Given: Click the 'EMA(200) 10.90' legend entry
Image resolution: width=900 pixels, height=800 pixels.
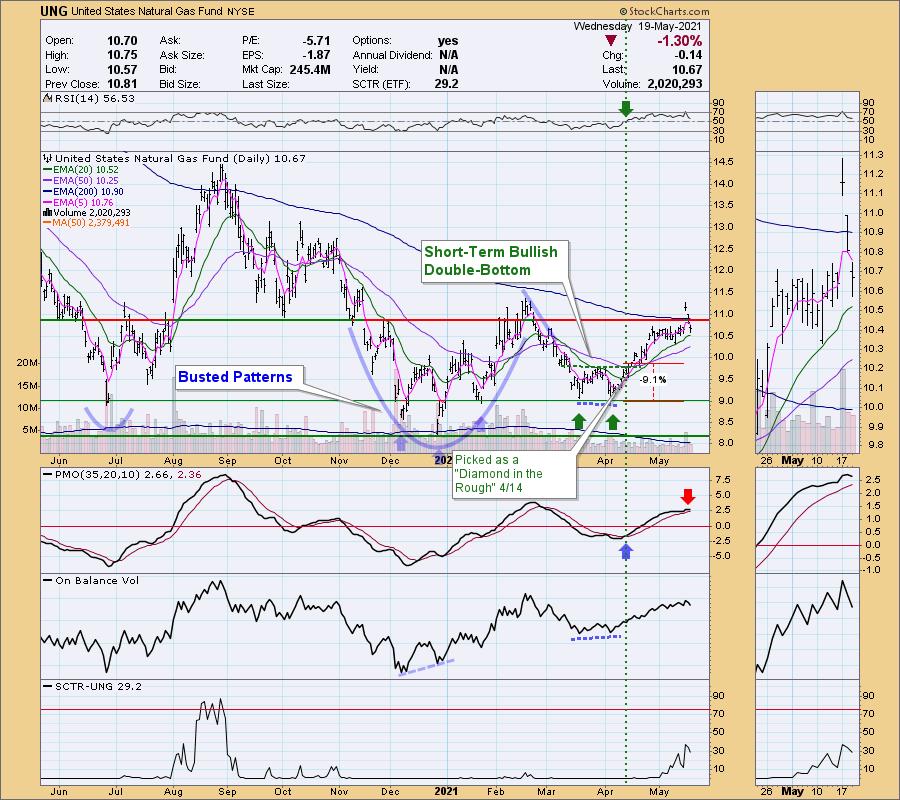Looking at the screenshot, I should click(x=83, y=192).
